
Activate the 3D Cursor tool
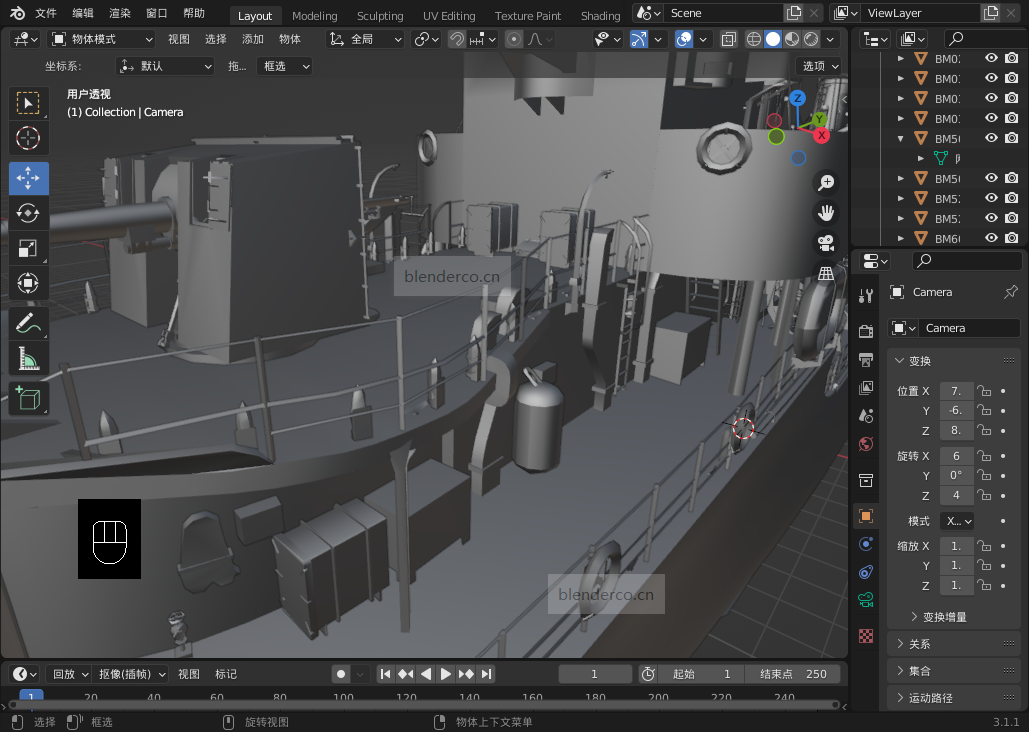(28, 138)
